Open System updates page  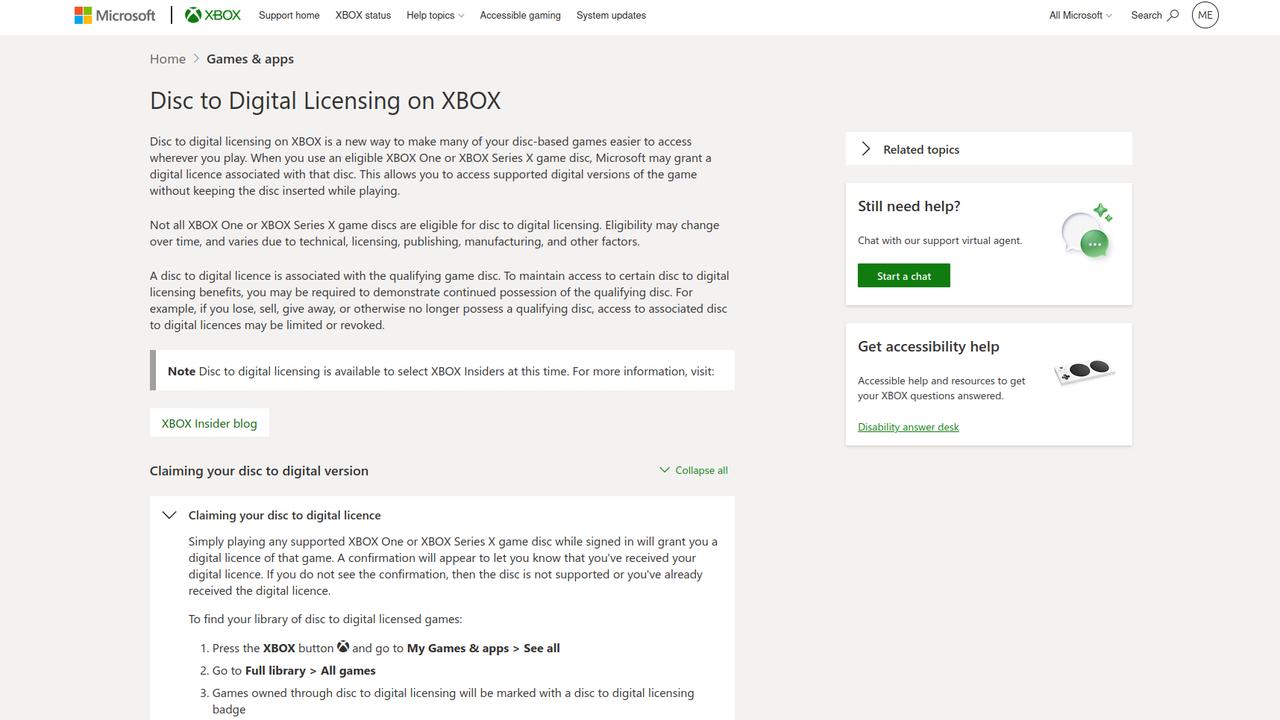[611, 15]
